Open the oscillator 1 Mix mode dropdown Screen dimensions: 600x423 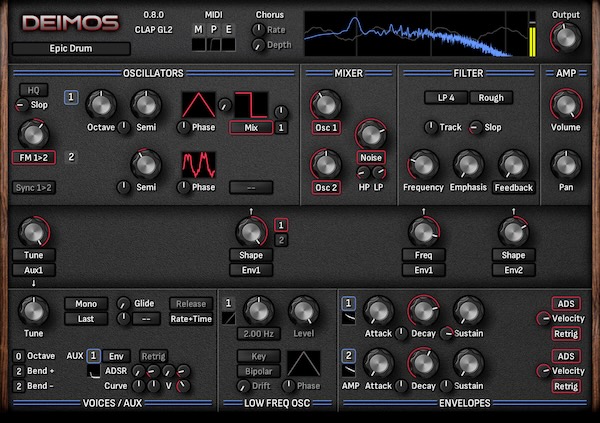(x=251, y=127)
